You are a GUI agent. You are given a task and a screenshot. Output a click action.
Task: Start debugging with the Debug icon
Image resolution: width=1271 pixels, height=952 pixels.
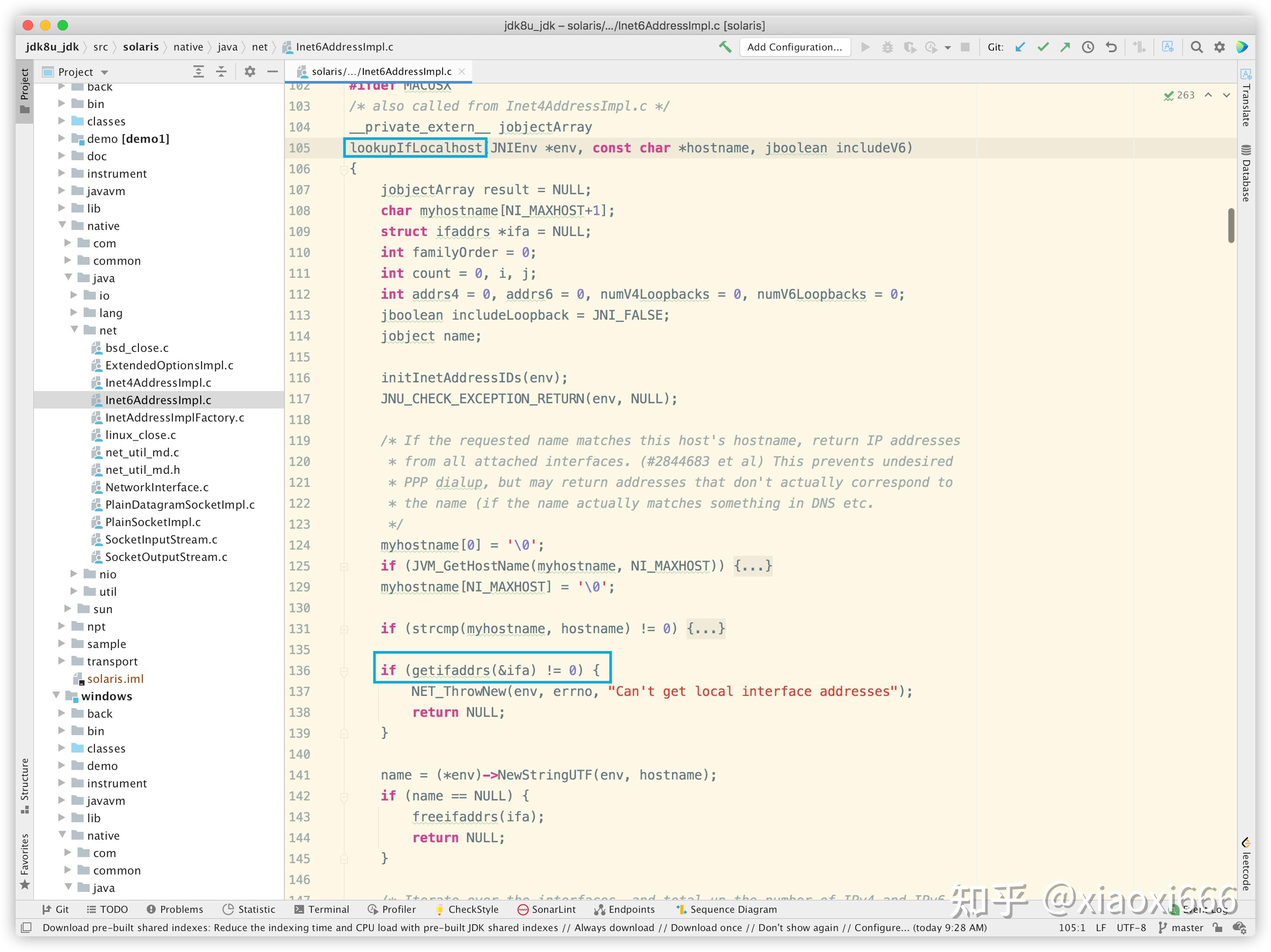[x=888, y=47]
